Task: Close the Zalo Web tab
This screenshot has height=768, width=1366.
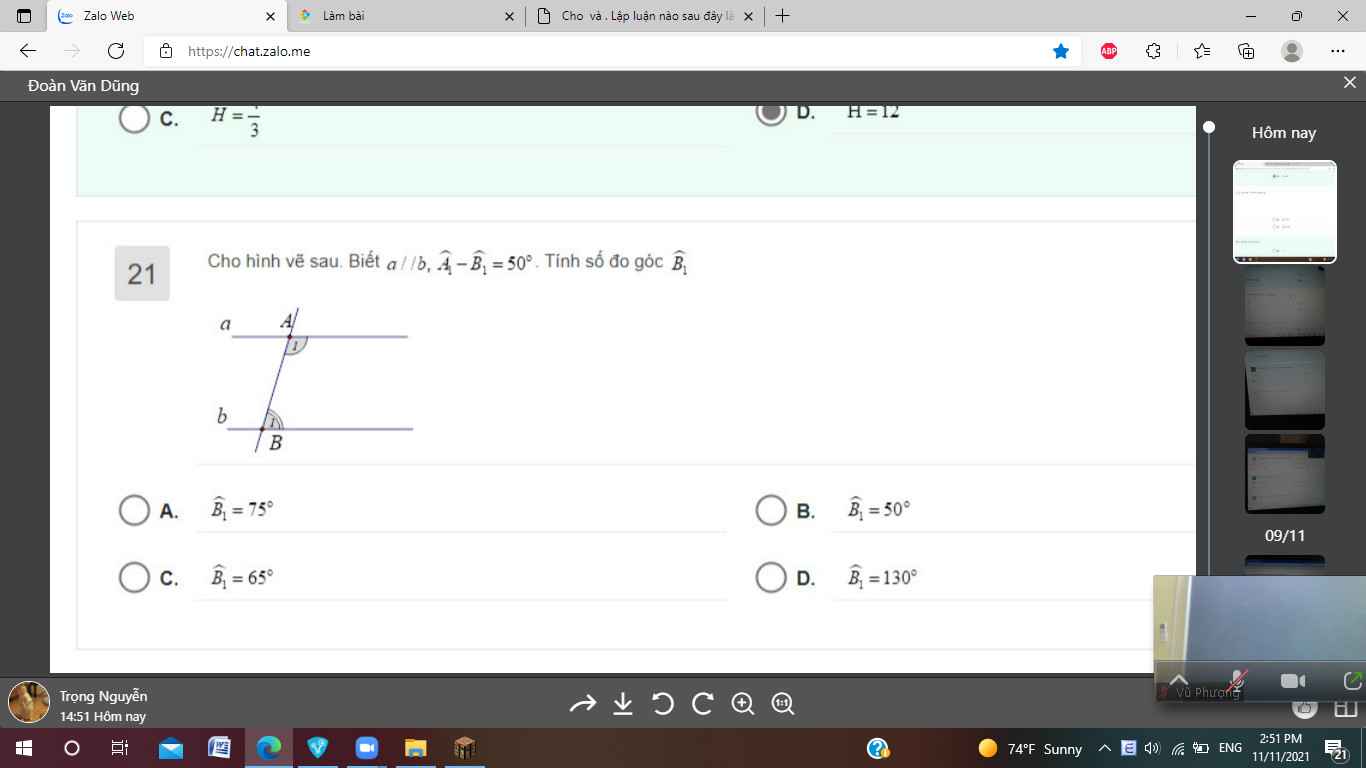Action: [x=271, y=16]
